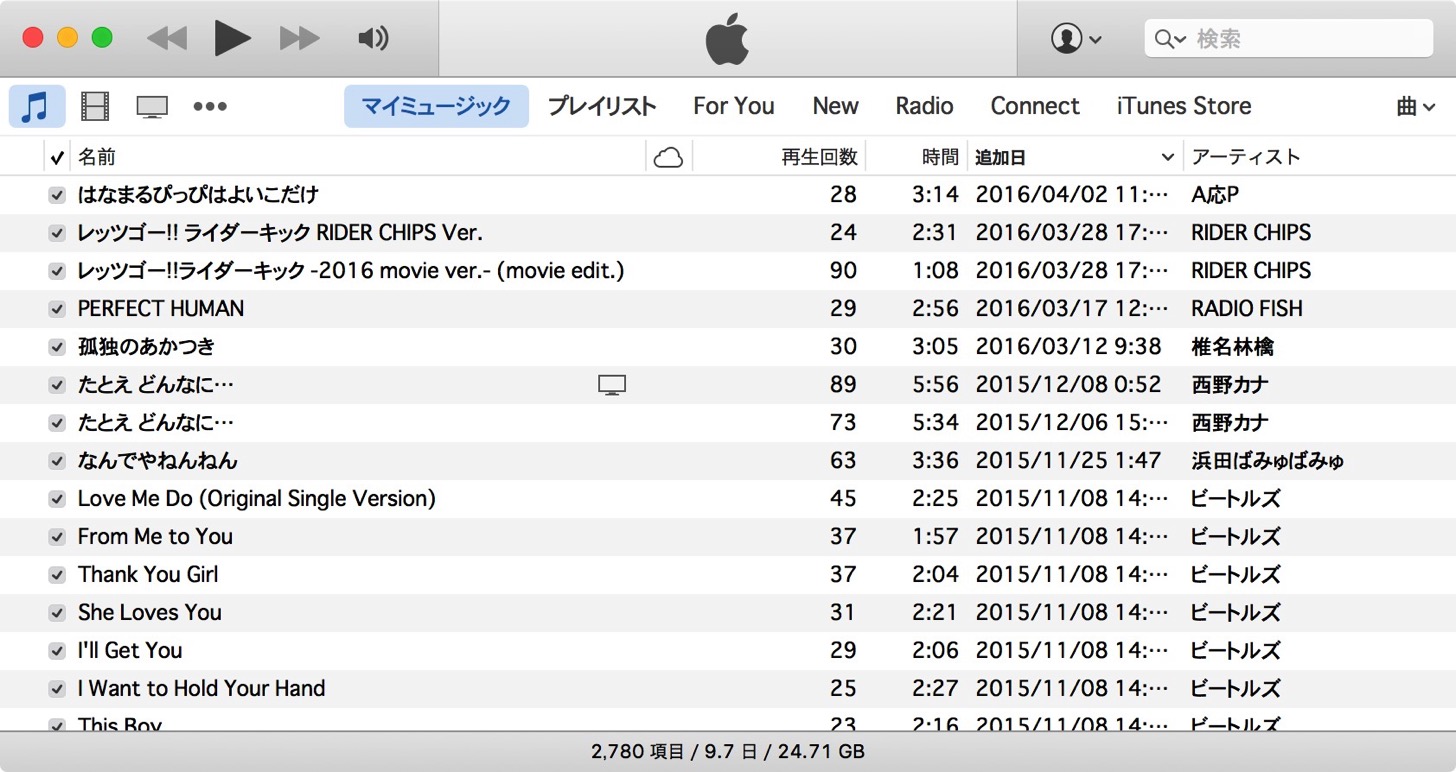Skip ahead with the fast-forward button
This screenshot has height=772, width=1456.
pyautogui.click(x=299, y=39)
